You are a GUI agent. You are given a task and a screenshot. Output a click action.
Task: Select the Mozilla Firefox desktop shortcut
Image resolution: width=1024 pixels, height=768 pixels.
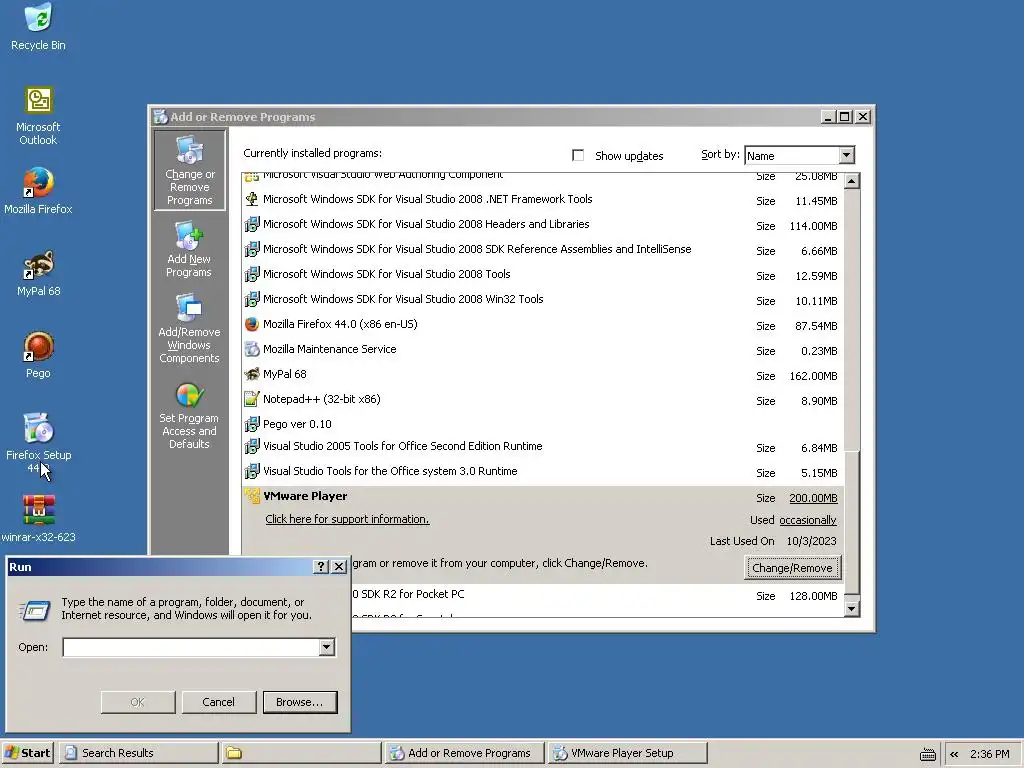38,191
